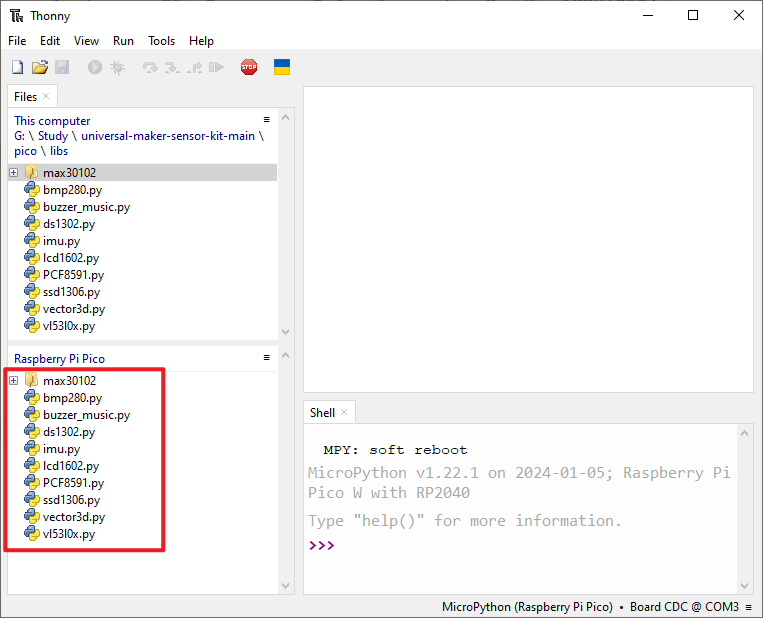Image resolution: width=763 pixels, height=618 pixels.
Task: Select vl53l0x.py on Raspberry Pi Pico
Action: [x=69, y=534]
